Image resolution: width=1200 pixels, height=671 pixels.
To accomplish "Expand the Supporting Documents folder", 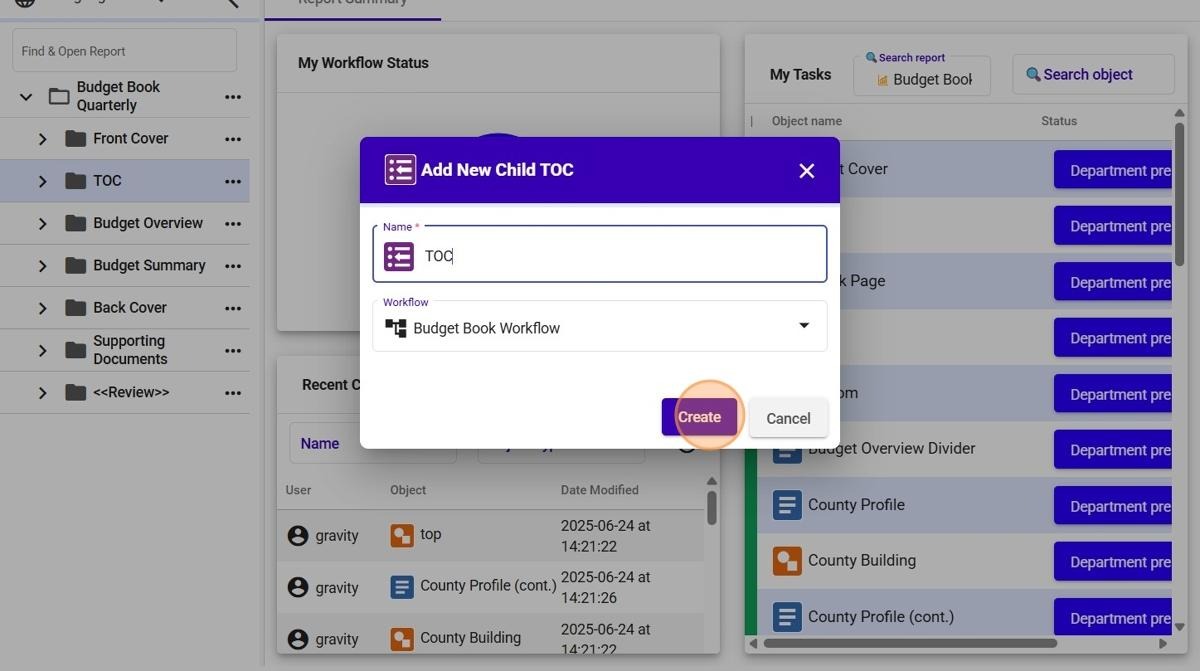I will [42, 351].
